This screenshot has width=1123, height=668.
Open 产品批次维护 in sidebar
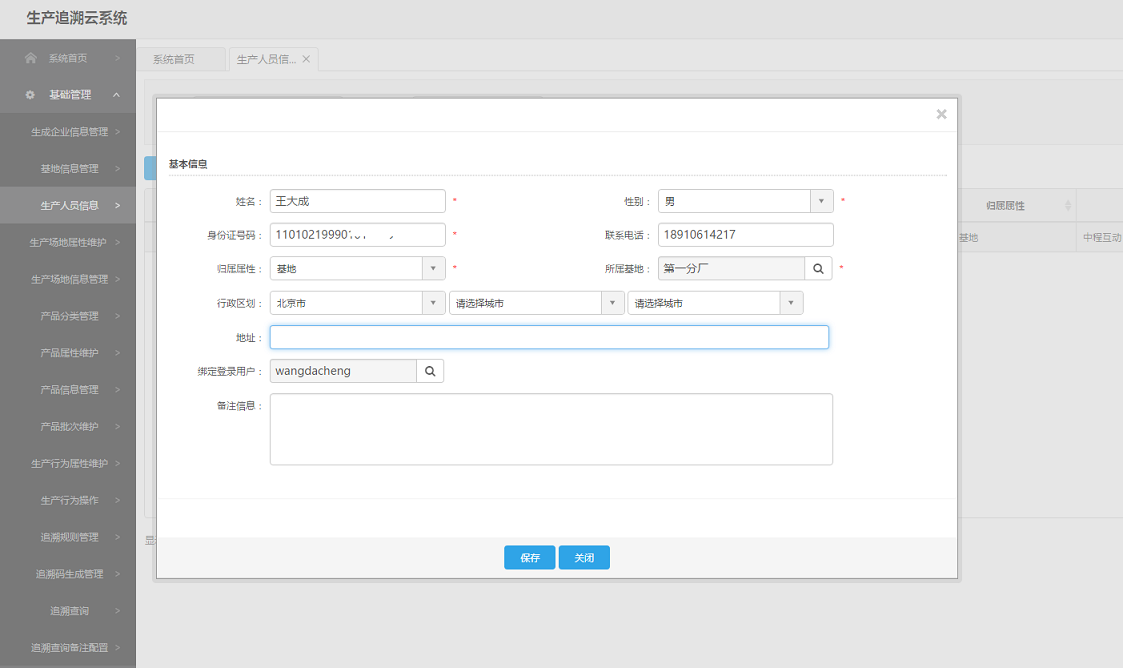(x=68, y=427)
